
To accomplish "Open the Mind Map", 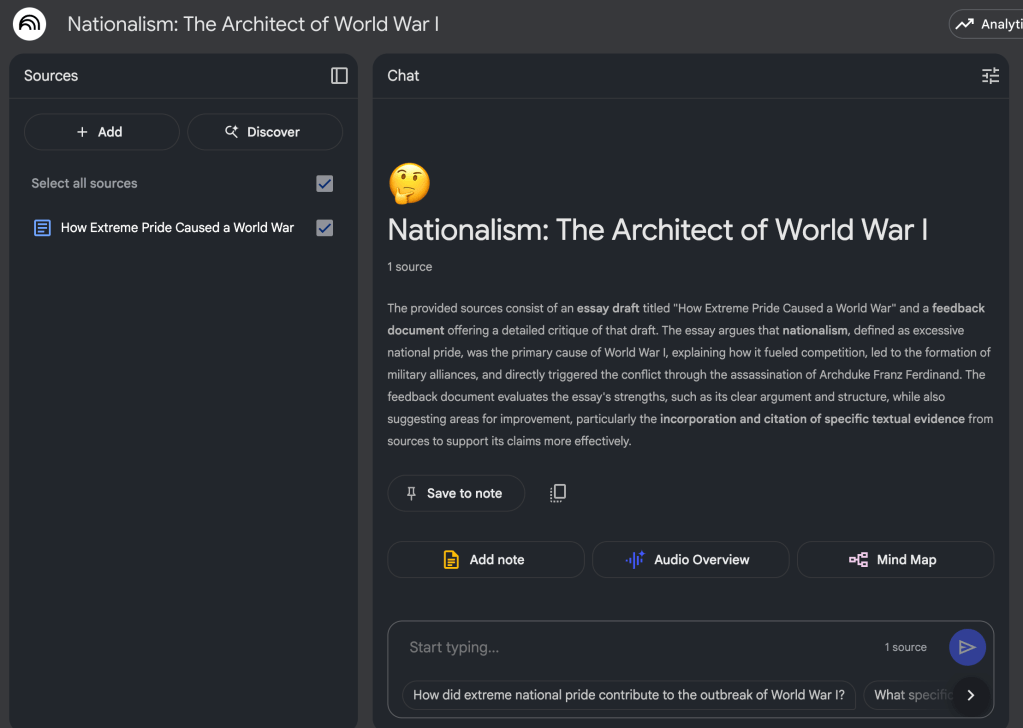I will (x=895, y=560).
